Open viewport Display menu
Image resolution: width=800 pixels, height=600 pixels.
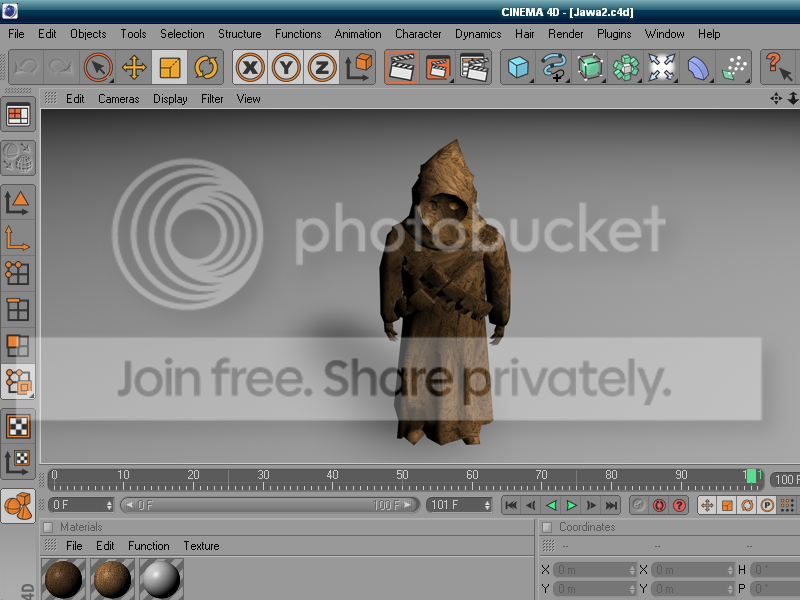(x=170, y=99)
